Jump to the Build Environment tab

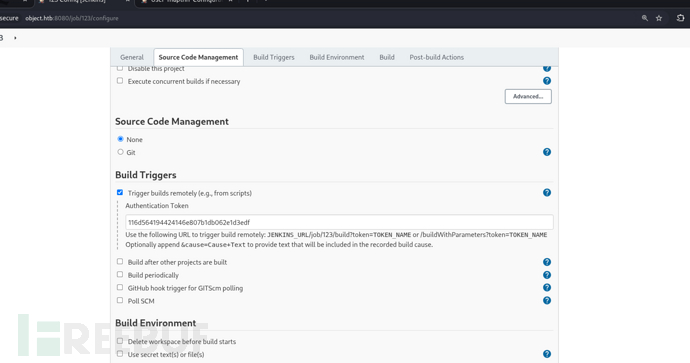[337, 57]
